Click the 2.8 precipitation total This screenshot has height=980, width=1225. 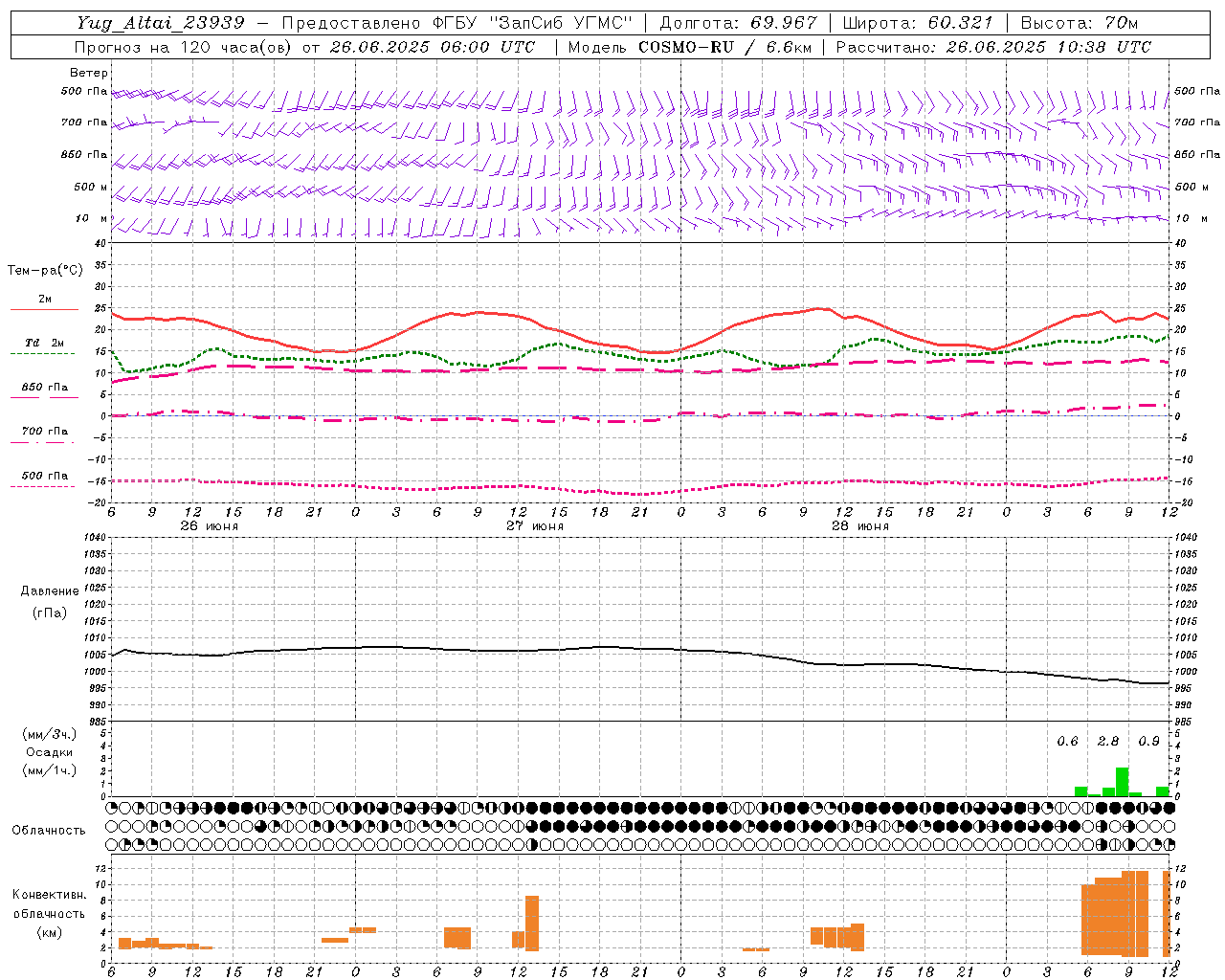[x=1108, y=742]
